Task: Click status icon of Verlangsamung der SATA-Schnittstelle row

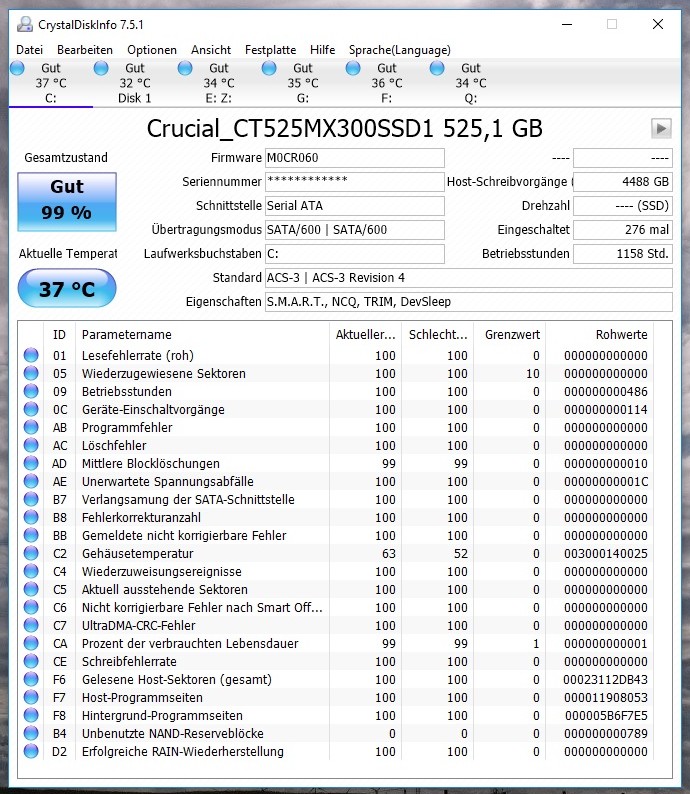Action: (x=31, y=499)
